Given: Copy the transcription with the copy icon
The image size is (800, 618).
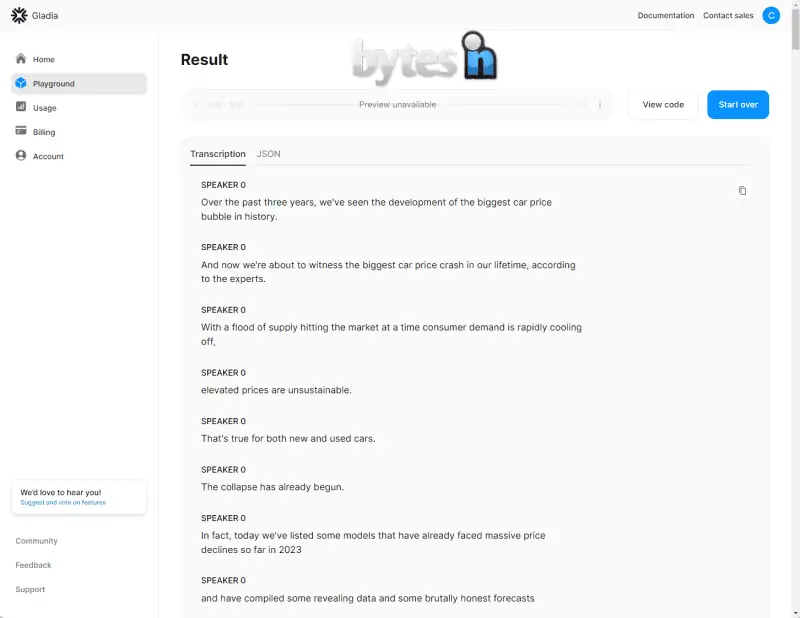Looking at the screenshot, I should tap(742, 191).
